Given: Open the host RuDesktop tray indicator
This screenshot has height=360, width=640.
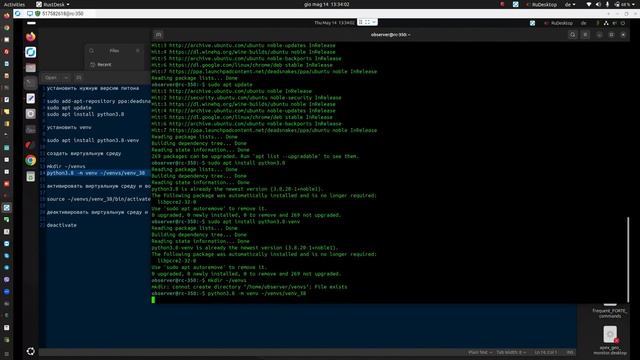Looking at the screenshot, I should [542, 4].
